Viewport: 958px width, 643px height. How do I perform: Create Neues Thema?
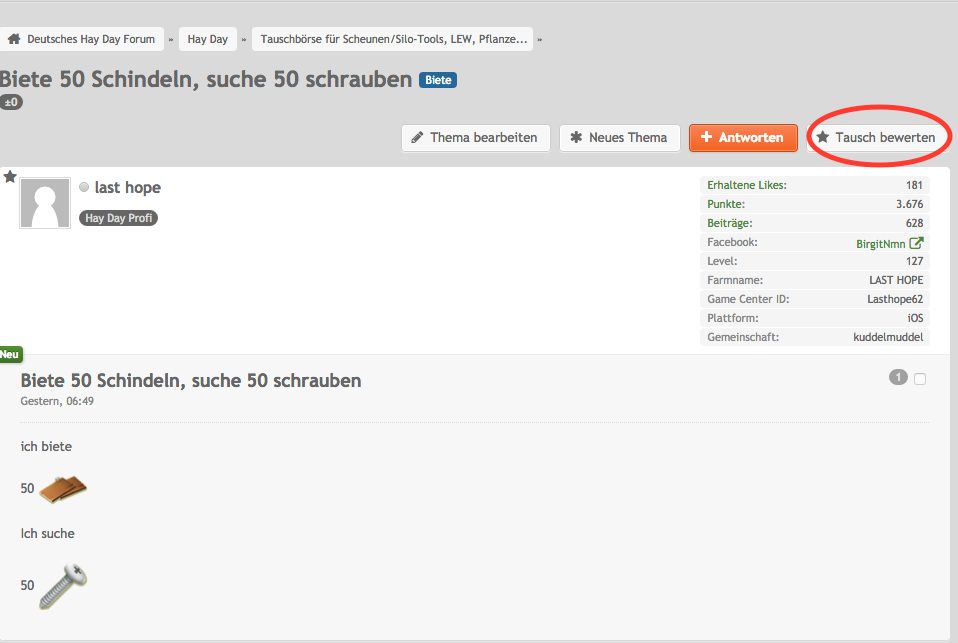(x=620, y=138)
